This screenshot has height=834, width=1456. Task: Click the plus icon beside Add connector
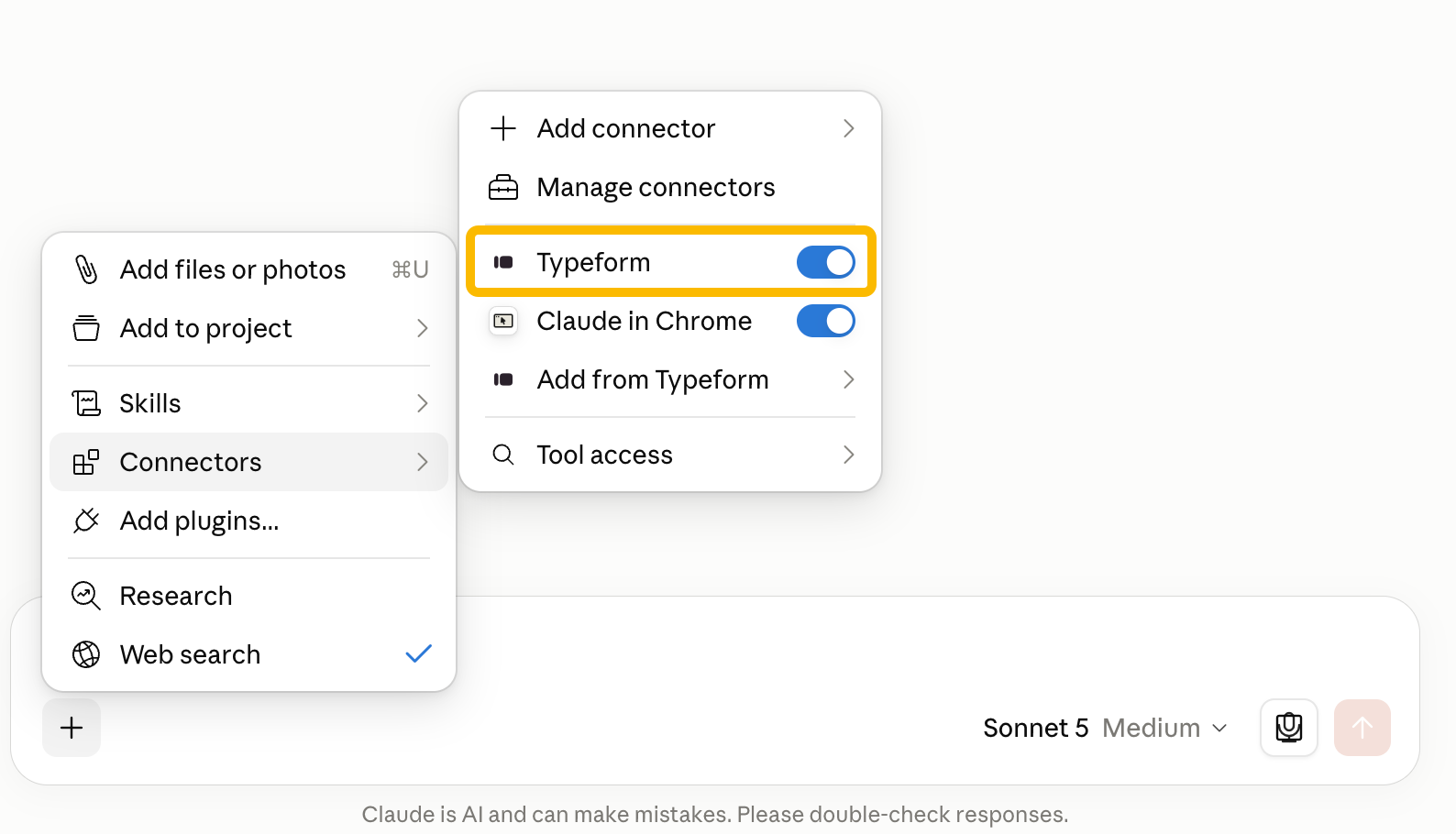(x=503, y=128)
